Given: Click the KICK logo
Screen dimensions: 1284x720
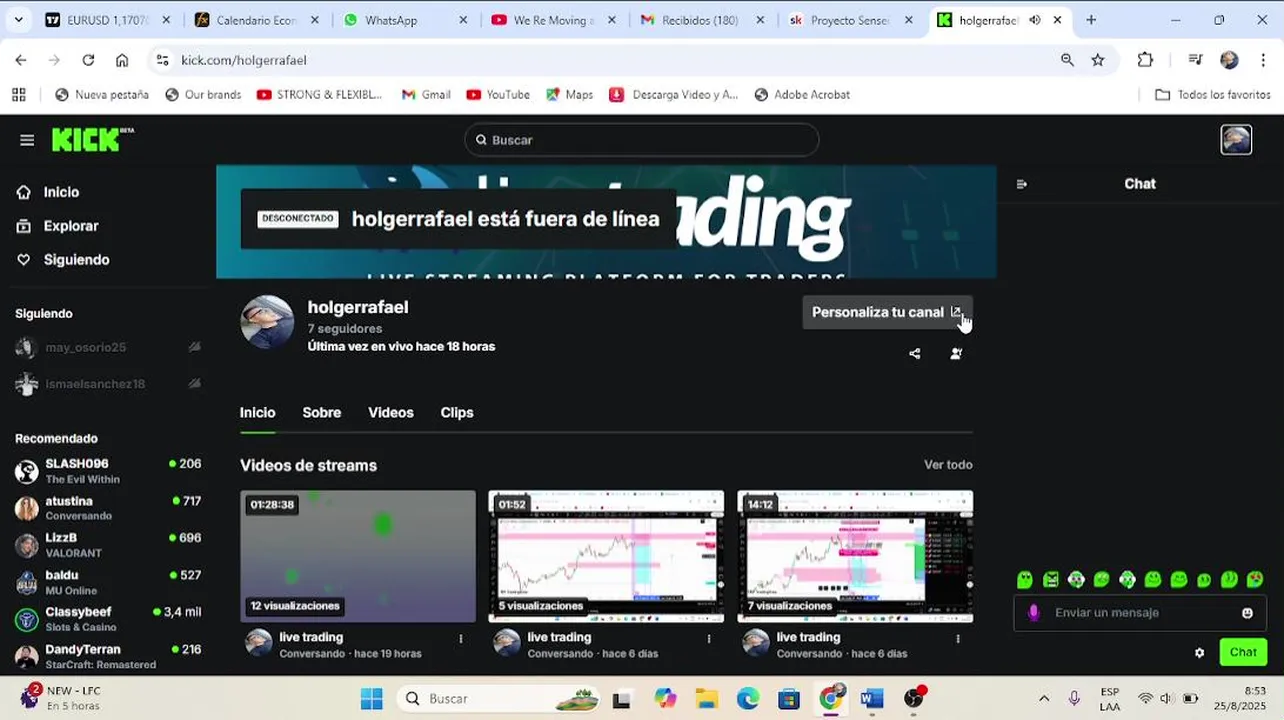Looking at the screenshot, I should pos(92,140).
